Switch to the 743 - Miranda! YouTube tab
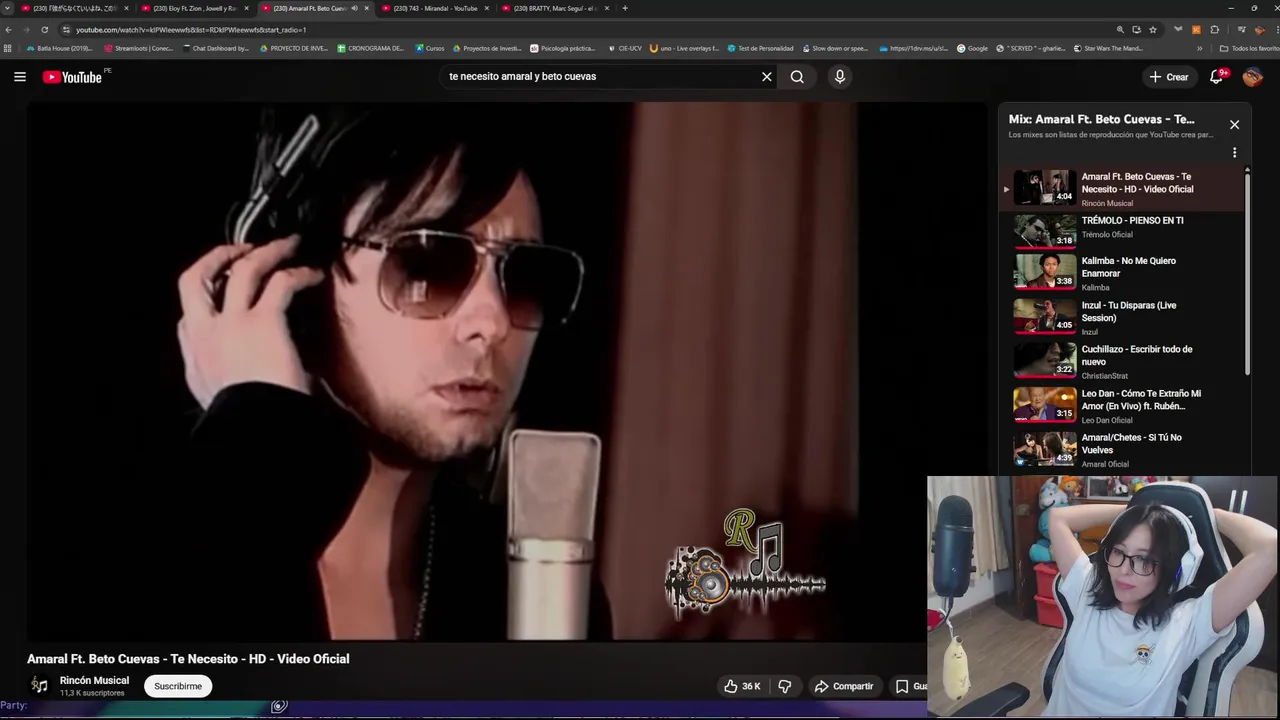 coord(435,8)
